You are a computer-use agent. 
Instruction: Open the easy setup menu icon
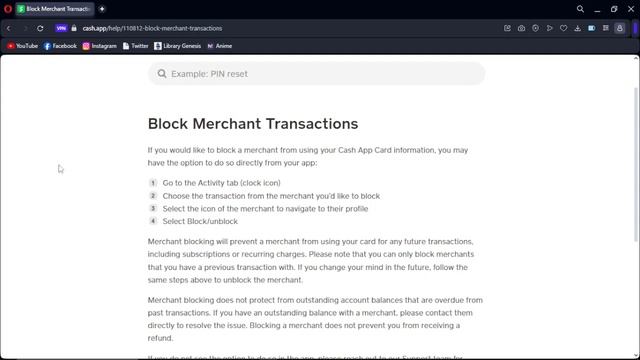coord(606,28)
